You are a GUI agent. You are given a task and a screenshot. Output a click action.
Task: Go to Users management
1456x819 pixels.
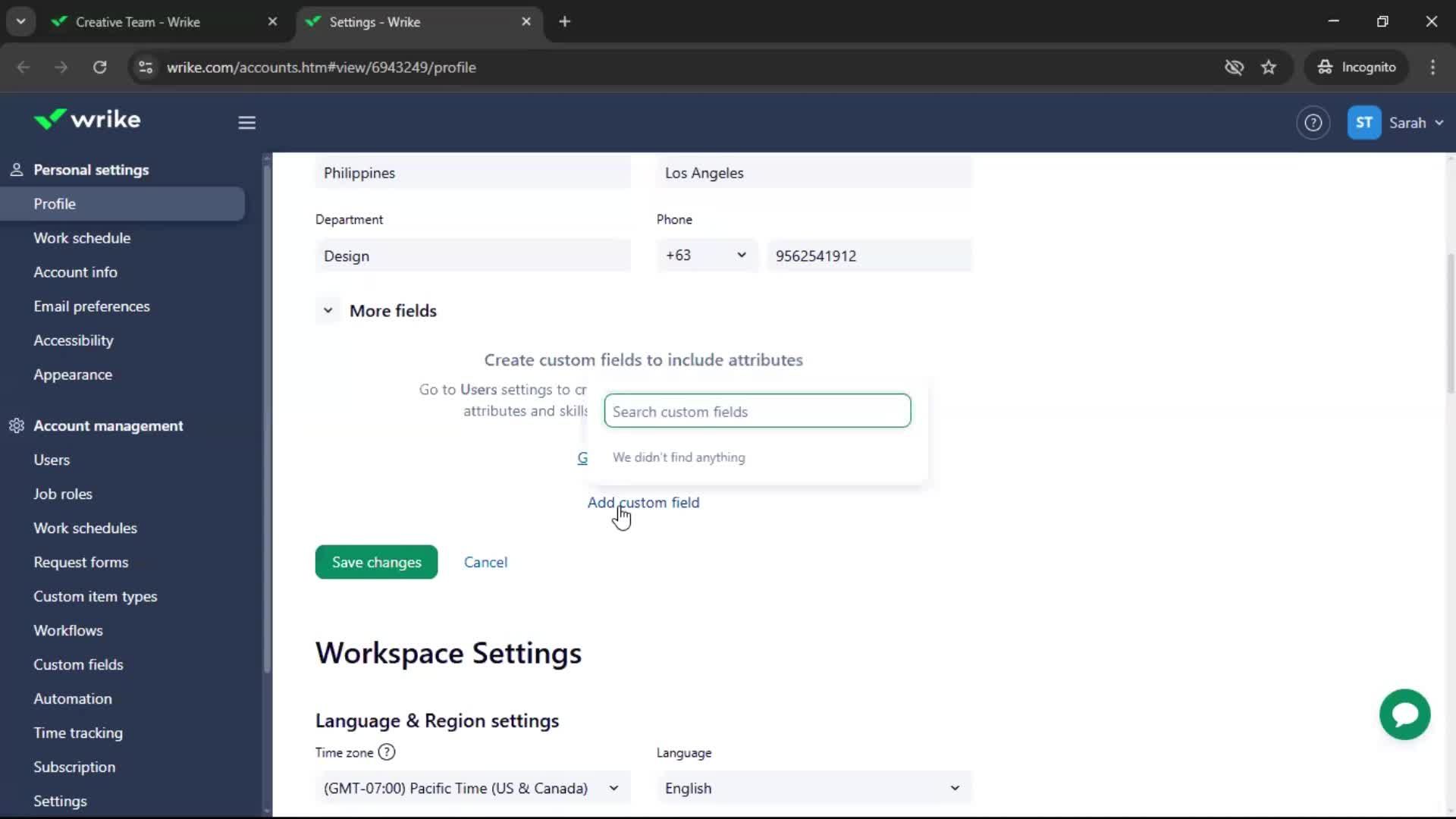pyautogui.click(x=52, y=460)
